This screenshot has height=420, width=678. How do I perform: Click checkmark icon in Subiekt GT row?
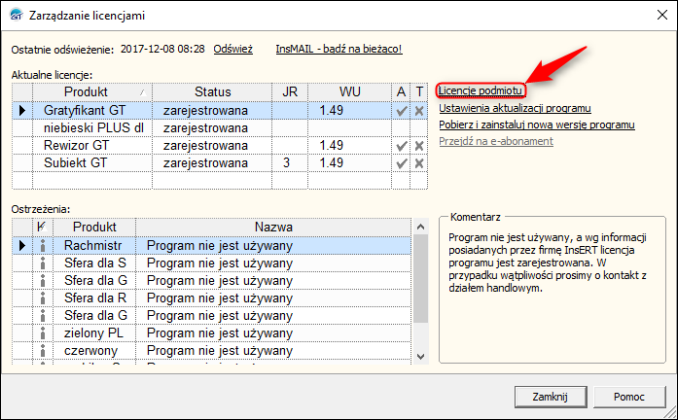401,164
